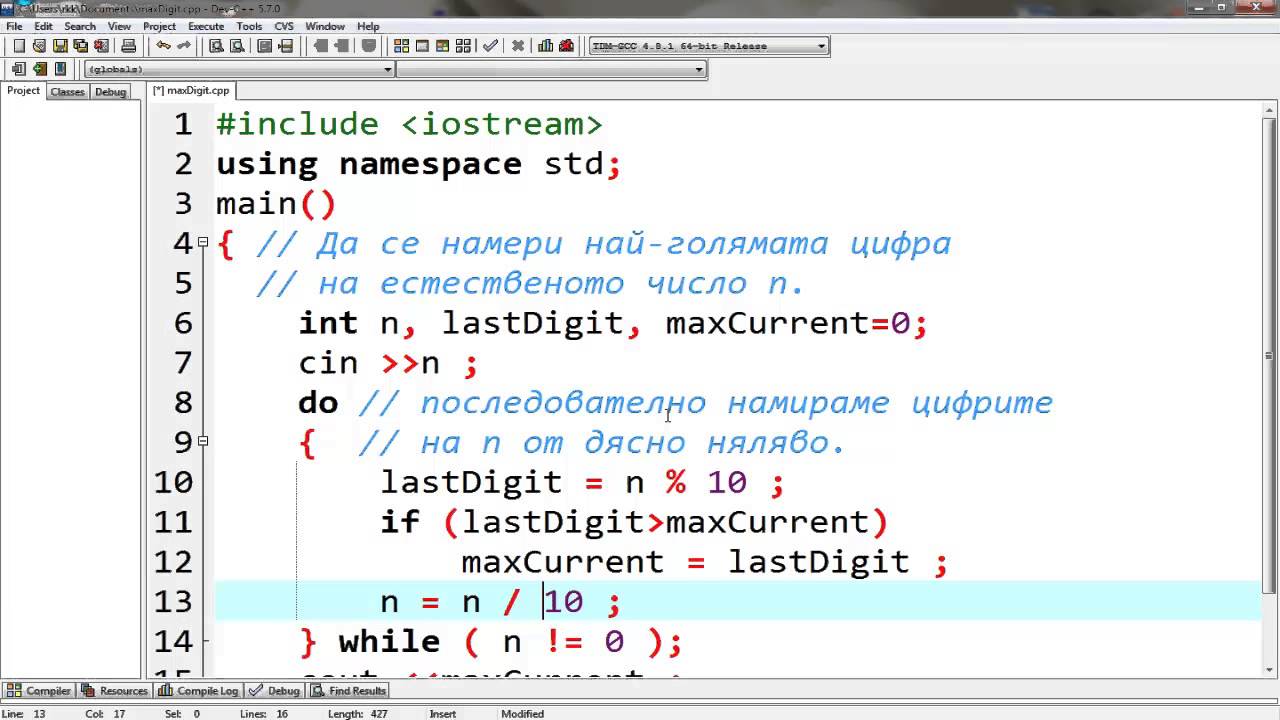Open Find with the first magnifier icon
The height and width of the screenshot is (720, 1280).
coord(216,46)
